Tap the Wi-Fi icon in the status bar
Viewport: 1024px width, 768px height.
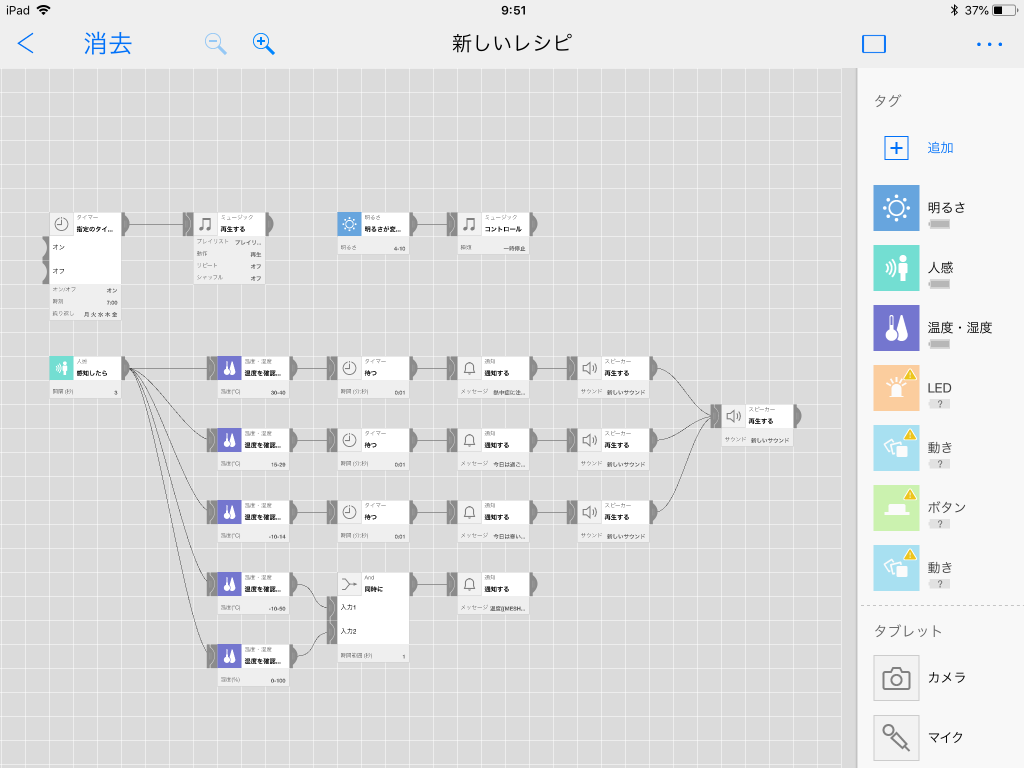pyautogui.click(x=44, y=10)
